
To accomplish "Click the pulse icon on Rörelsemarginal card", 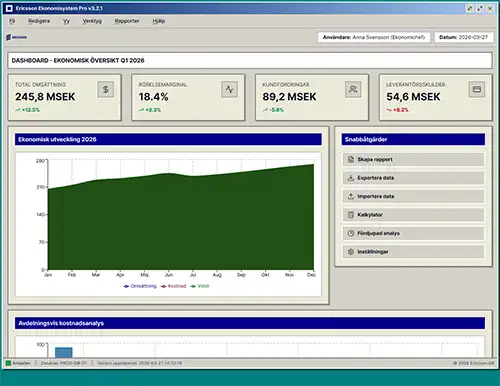I will (x=229, y=89).
